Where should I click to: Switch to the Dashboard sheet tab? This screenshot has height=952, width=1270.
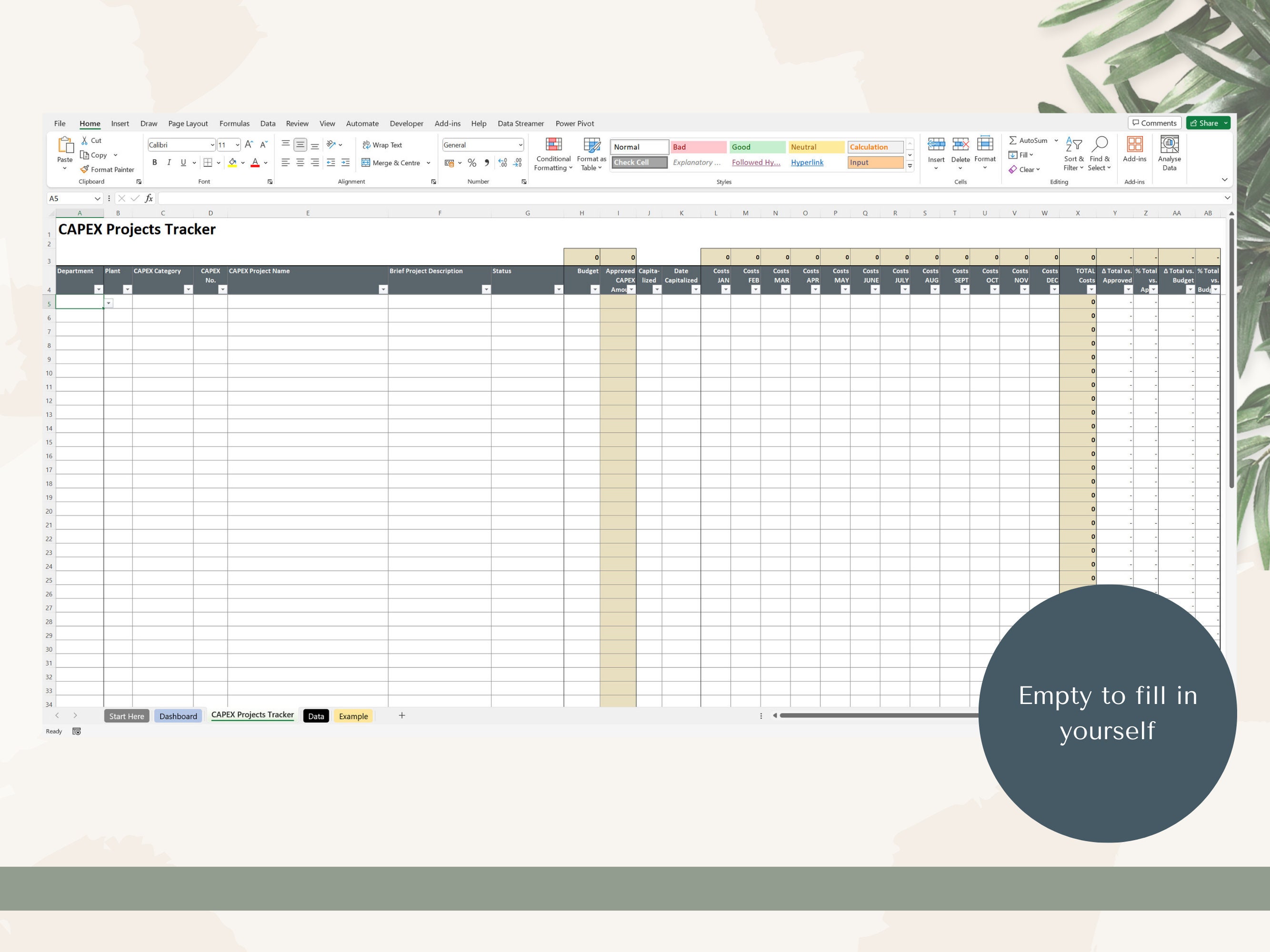click(x=179, y=715)
